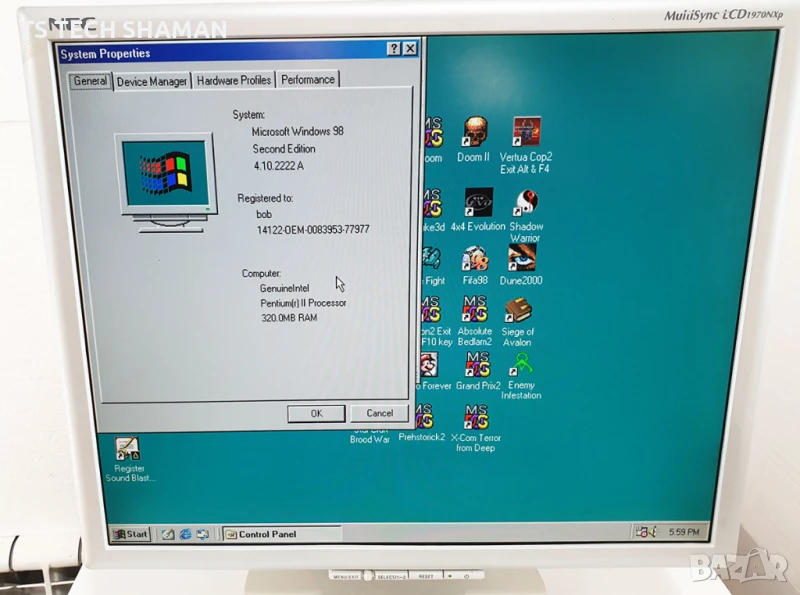Open the Dune2000 eye icon
Viewport: 800px width, 595px height.
(521, 259)
